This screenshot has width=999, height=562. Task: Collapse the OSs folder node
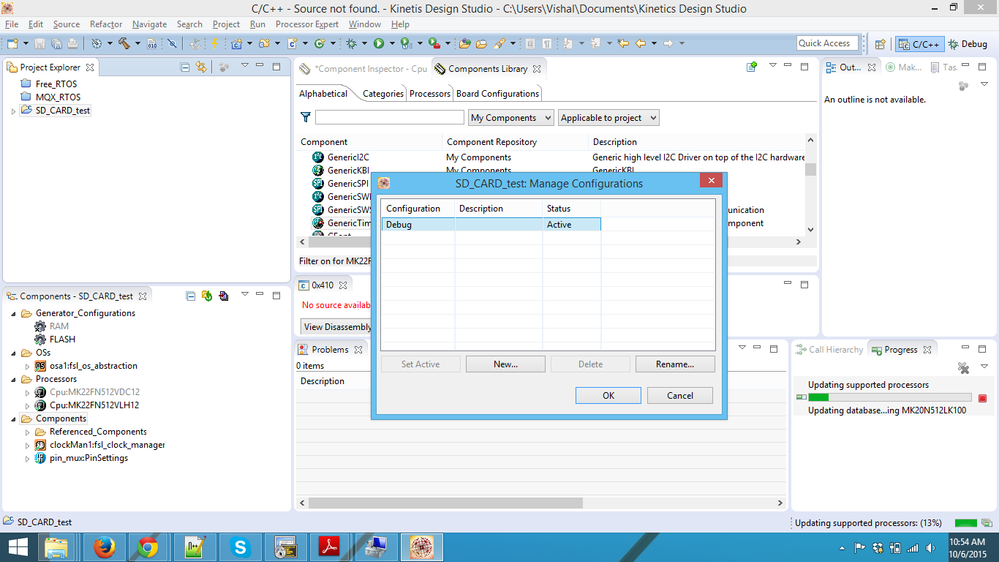[13, 353]
